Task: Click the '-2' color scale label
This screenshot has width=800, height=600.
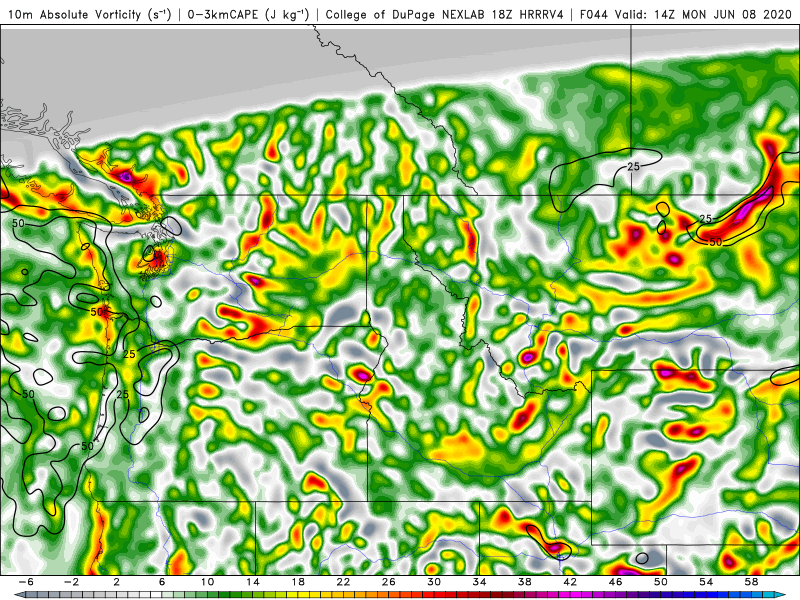Action: pos(71,582)
